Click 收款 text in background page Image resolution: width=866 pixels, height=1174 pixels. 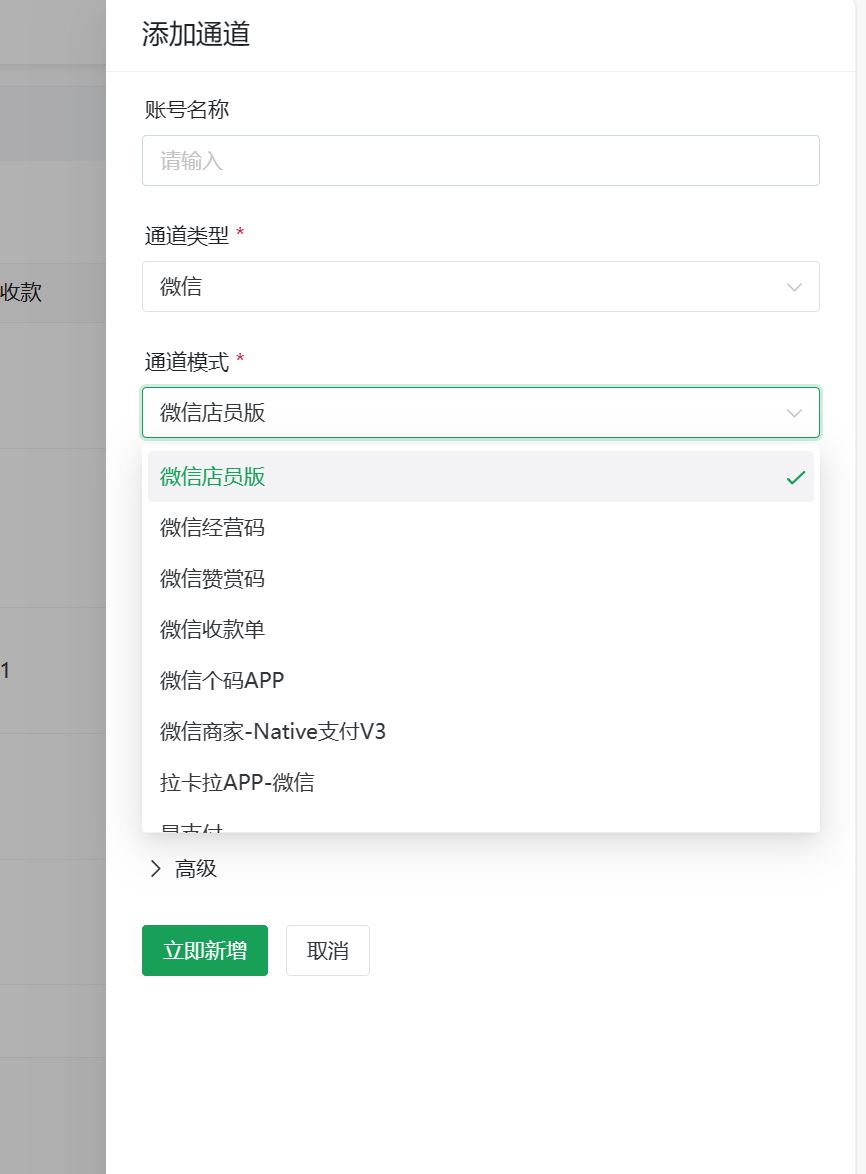click(21, 292)
